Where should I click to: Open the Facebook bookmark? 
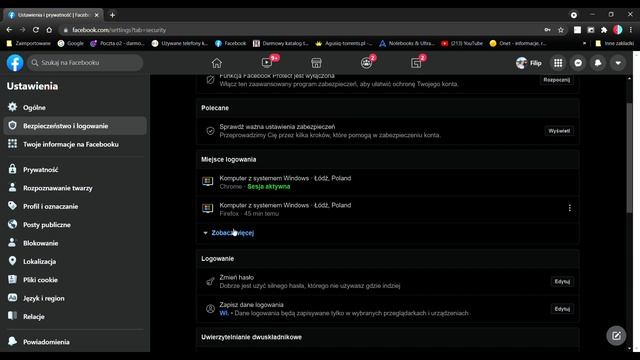(x=231, y=43)
